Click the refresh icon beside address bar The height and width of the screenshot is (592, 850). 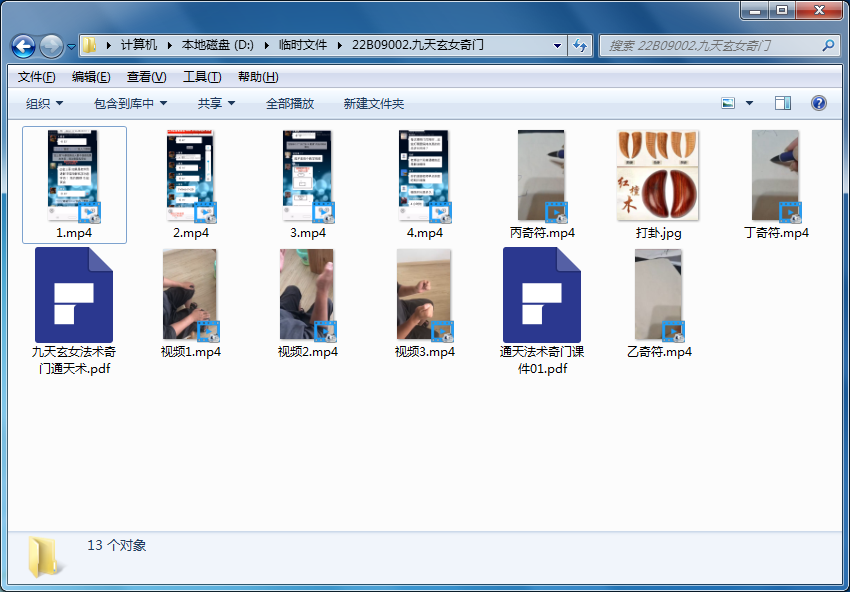[x=579, y=46]
